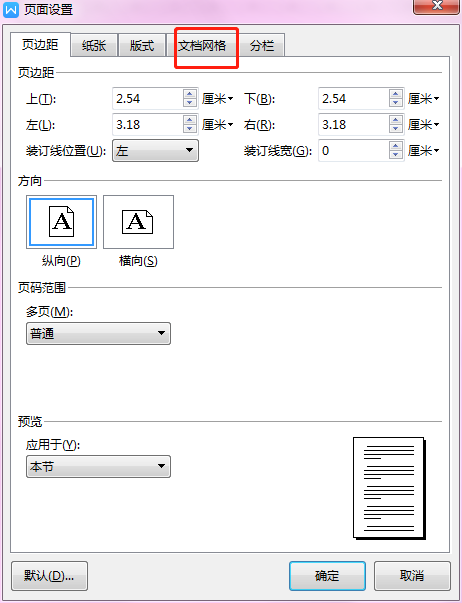Select portrait orientation icon 纵向
Viewport: 462px width, 603px height.
(62, 222)
